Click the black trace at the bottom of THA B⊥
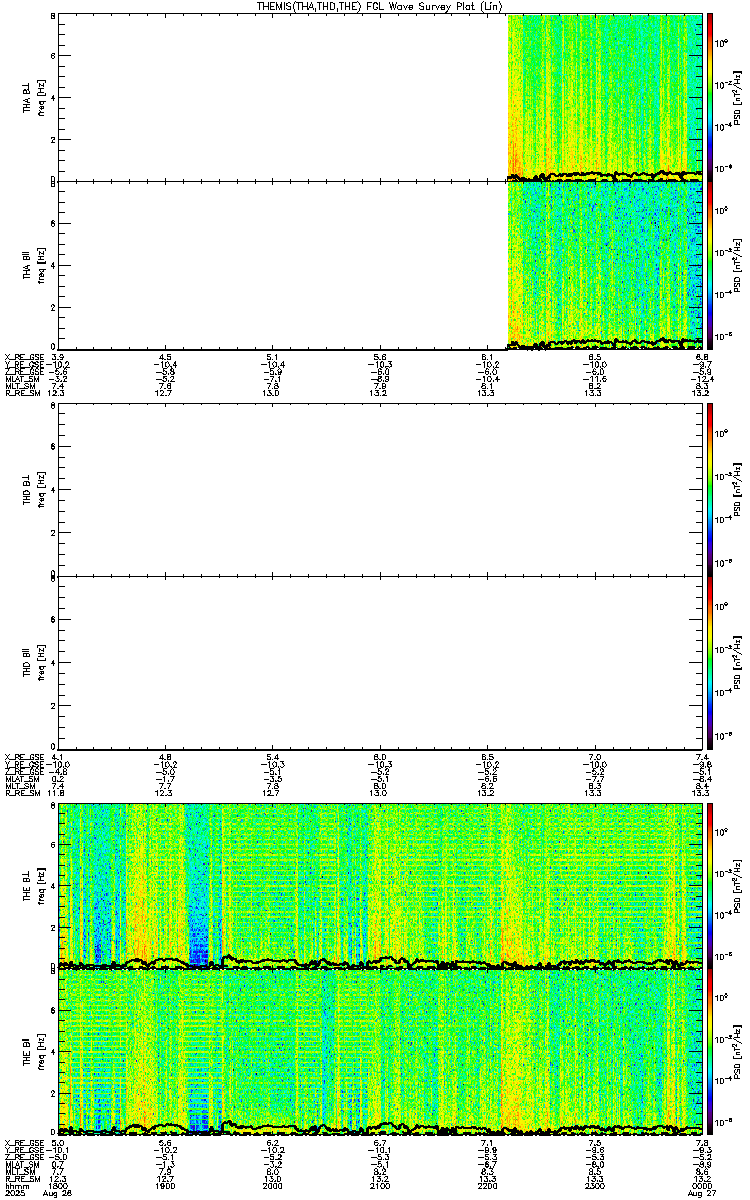 (604, 175)
